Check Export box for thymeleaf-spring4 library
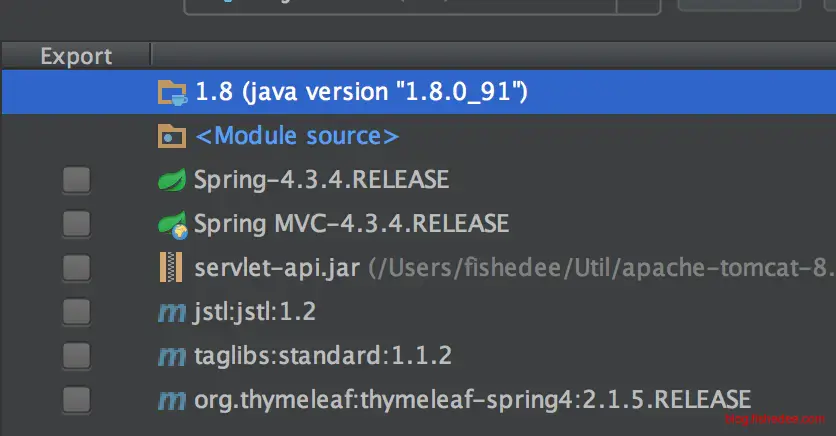The image size is (836, 436). [76, 400]
